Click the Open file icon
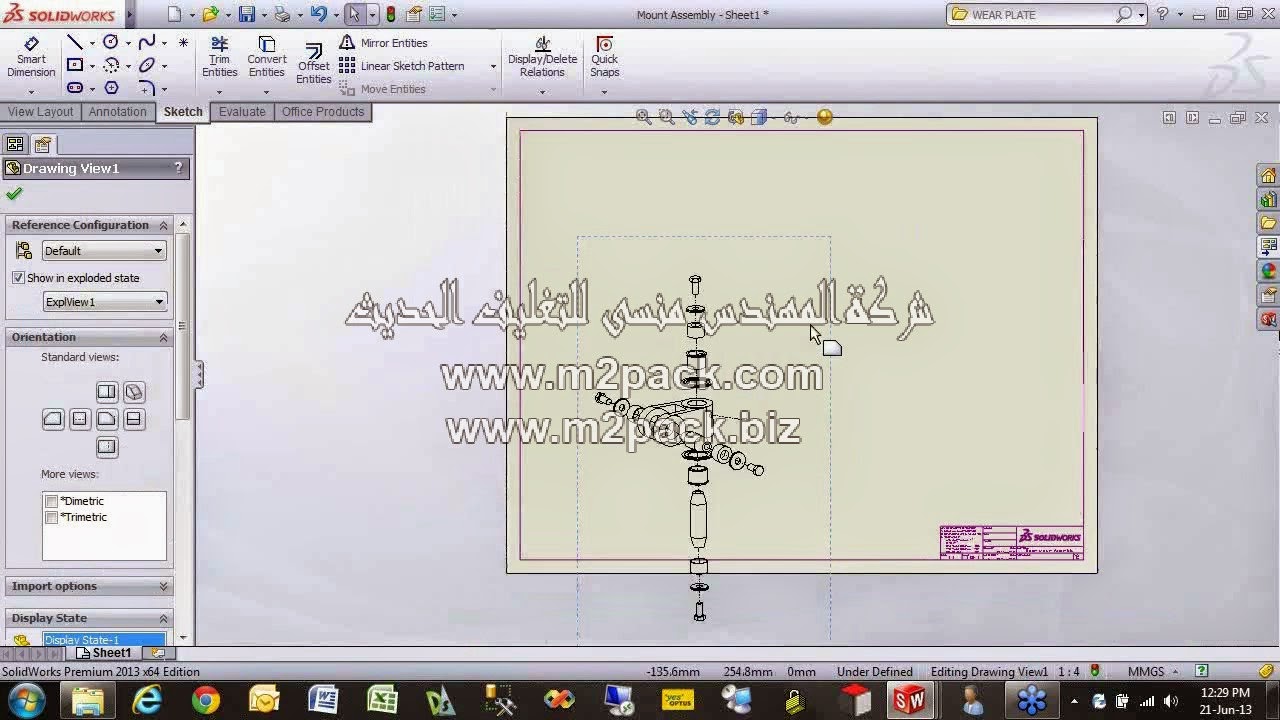The height and width of the screenshot is (720, 1280). (x=210, y=14)
